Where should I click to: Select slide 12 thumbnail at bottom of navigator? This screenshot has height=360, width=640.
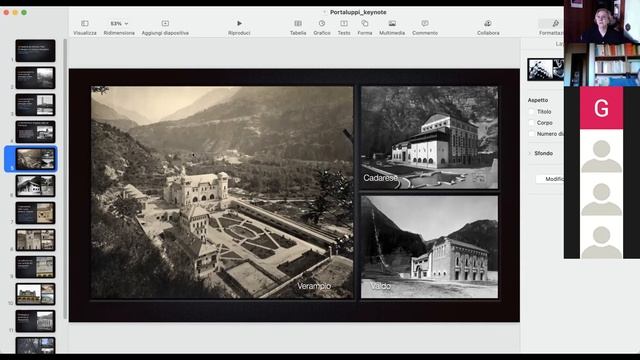pos(36,345)
